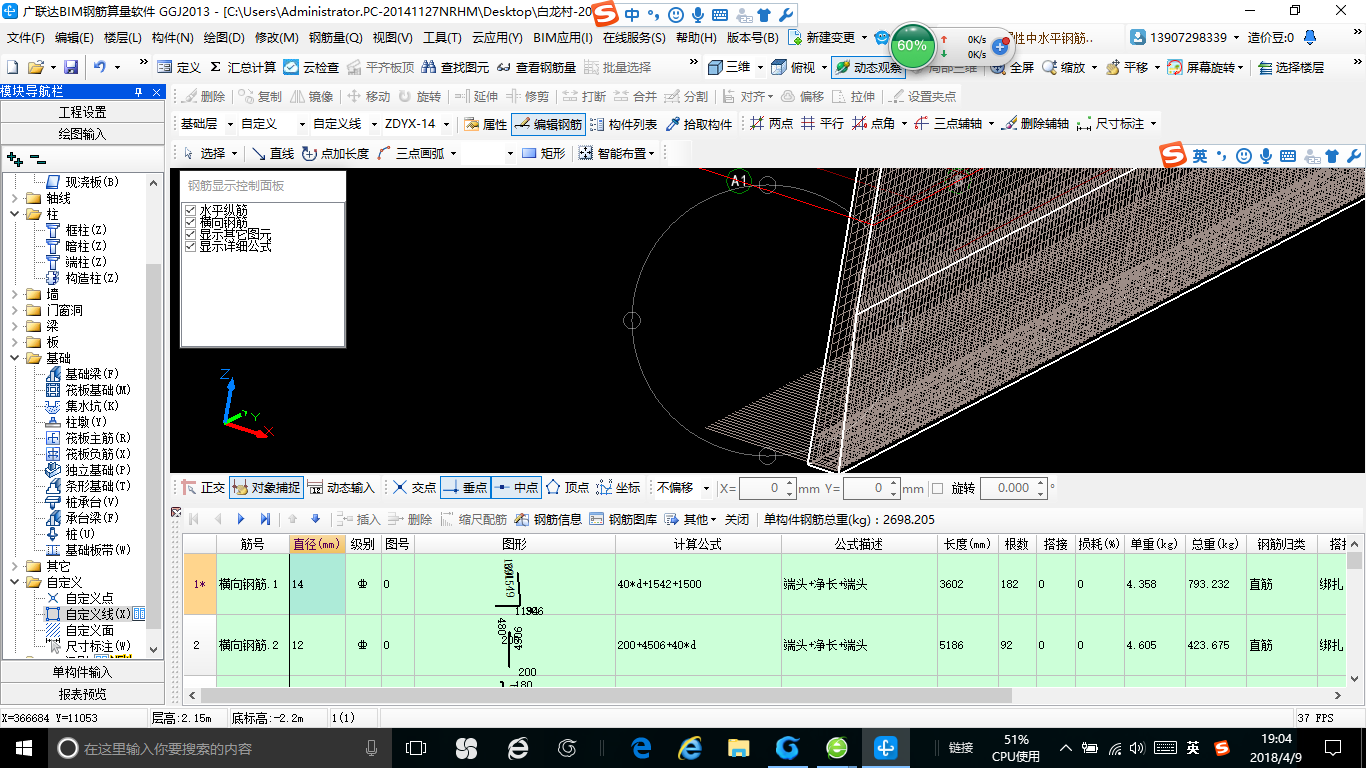Viewport: 1366px width, 768px height.
Task: Go to next rebar record arrow
Action: pos(241,519)
